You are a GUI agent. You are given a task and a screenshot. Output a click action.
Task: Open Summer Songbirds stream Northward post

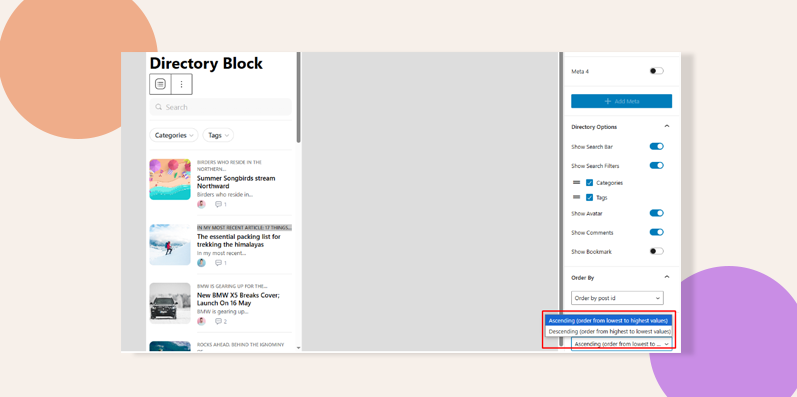236,182
